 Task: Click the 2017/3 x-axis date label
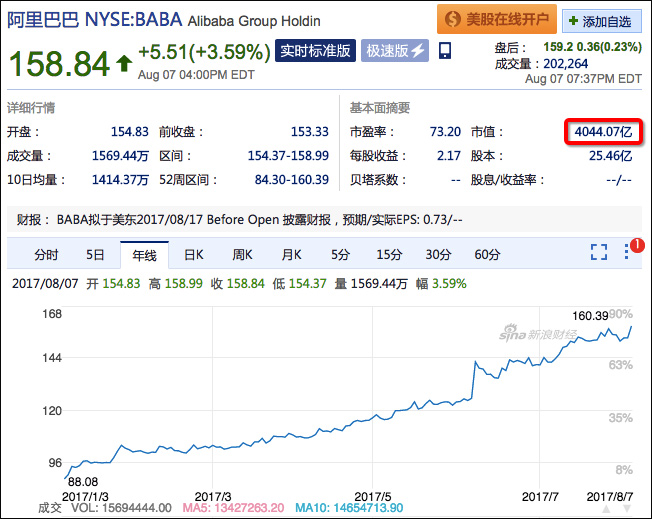point(212,497)
